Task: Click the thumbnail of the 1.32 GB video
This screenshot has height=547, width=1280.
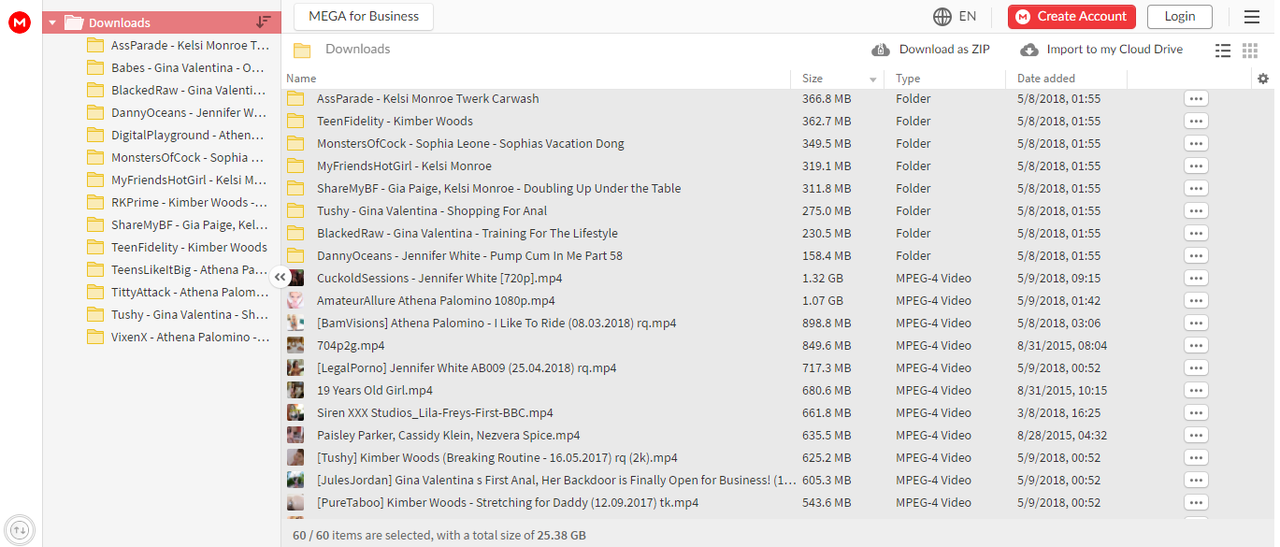Action: (x=295, y=278)
